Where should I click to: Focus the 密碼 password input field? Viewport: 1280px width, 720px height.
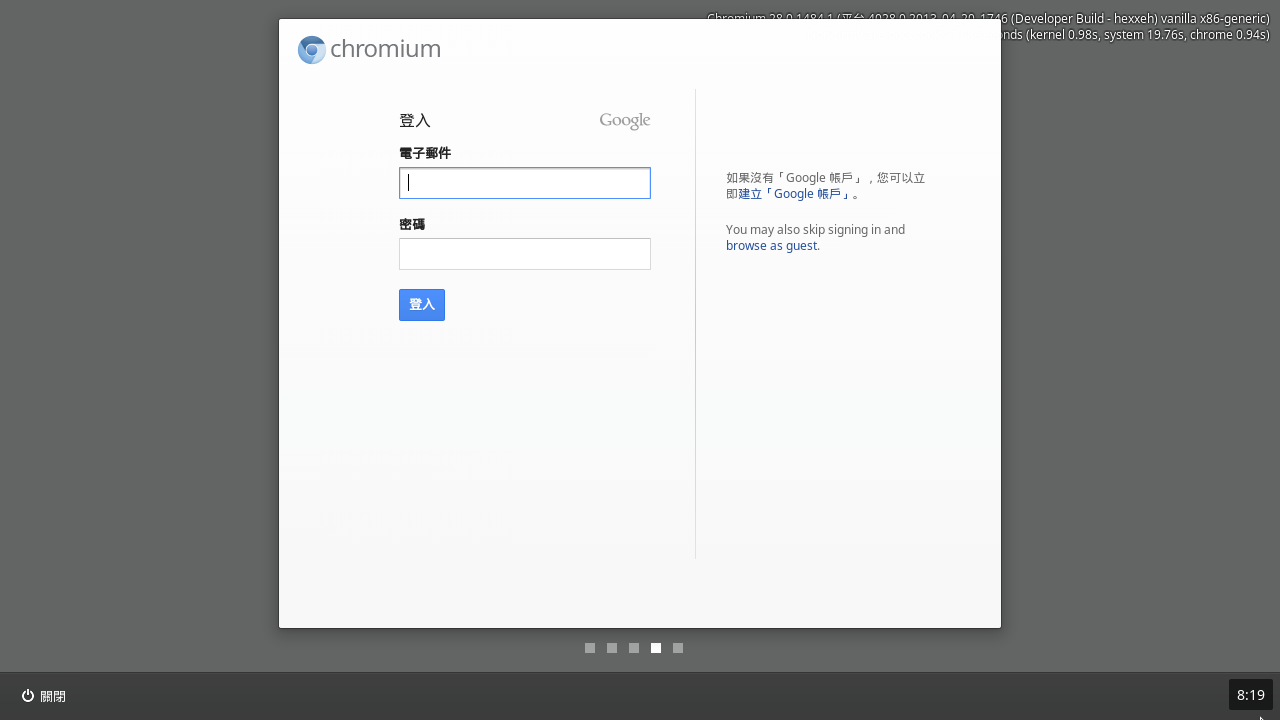click(525, 254)
